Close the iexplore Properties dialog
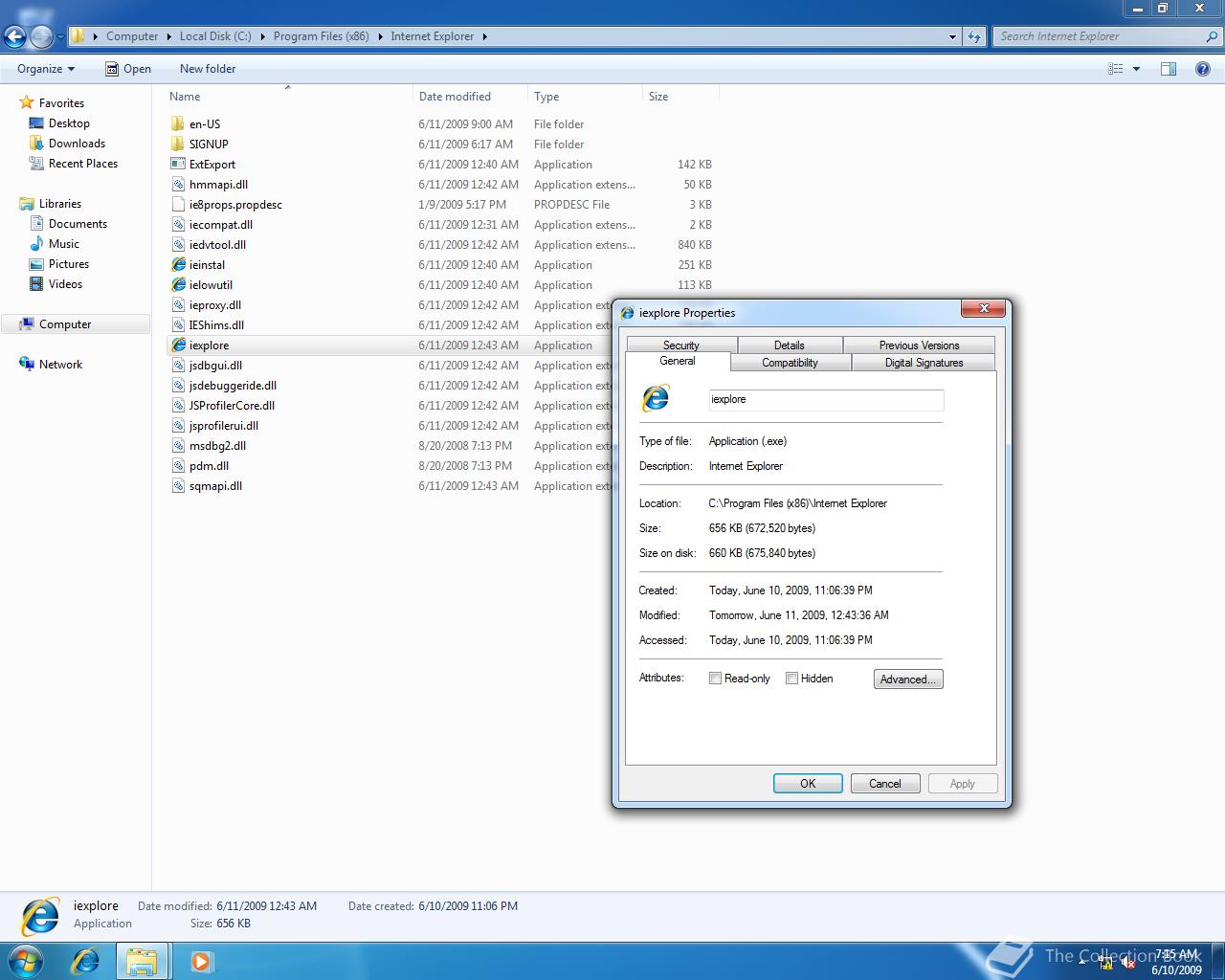 coord(983,308)
